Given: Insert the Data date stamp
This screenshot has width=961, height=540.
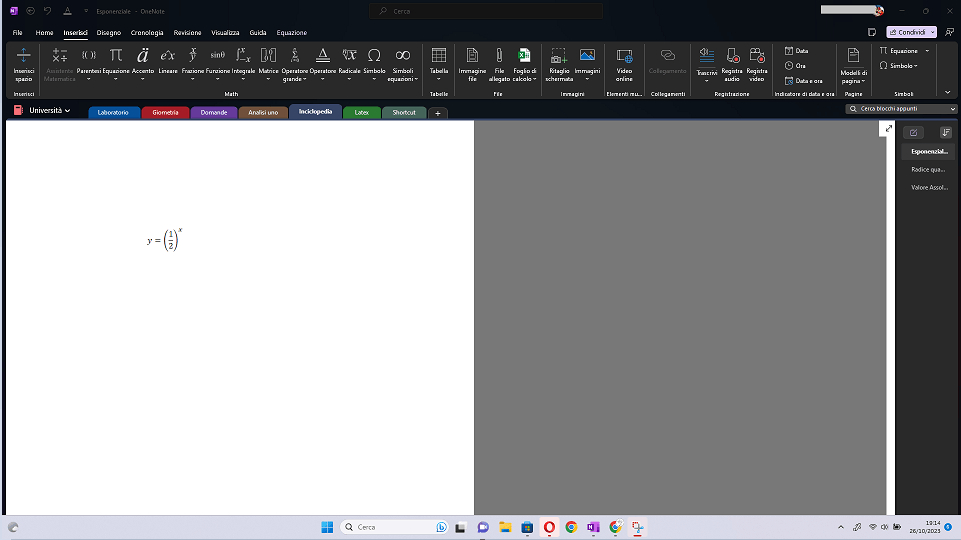Looking at the screenshot, I should click(x=797, y=51).
